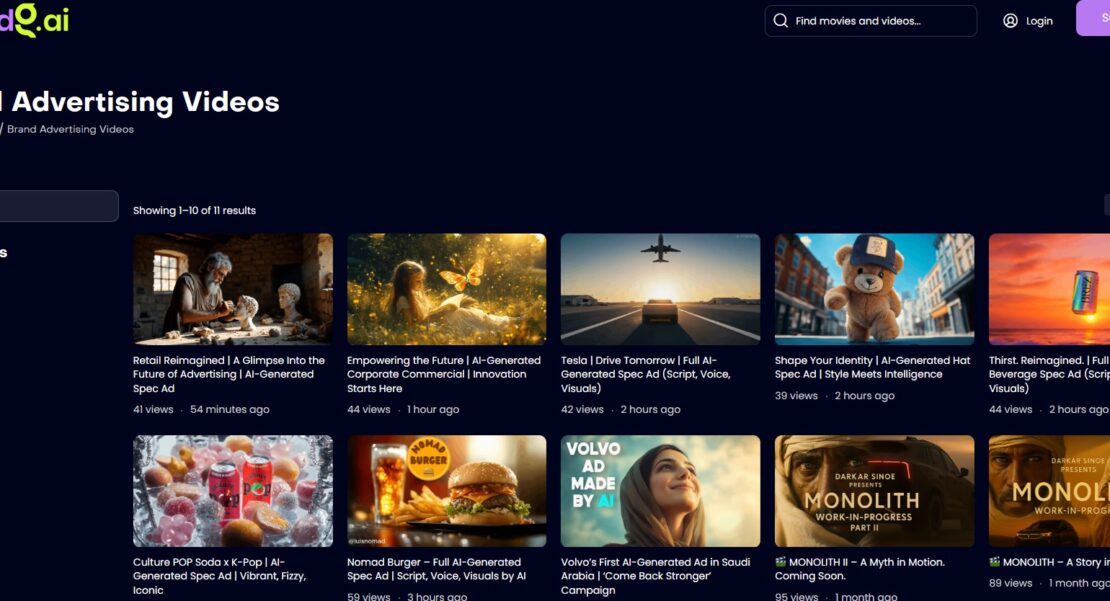Click the Showing 1–10 of 11 results text
Screen dimensions: 1110x601
click(195, 210)
